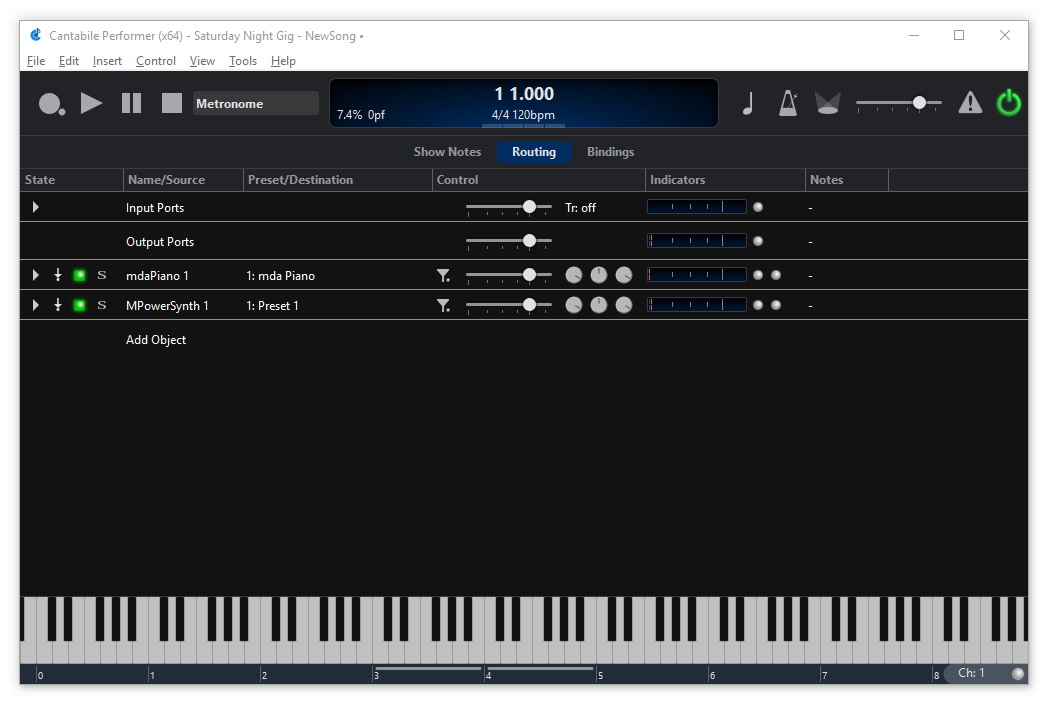
Task: Toggle MPowerSynth 1 green enable indicator
Action: tap(80, 305)
